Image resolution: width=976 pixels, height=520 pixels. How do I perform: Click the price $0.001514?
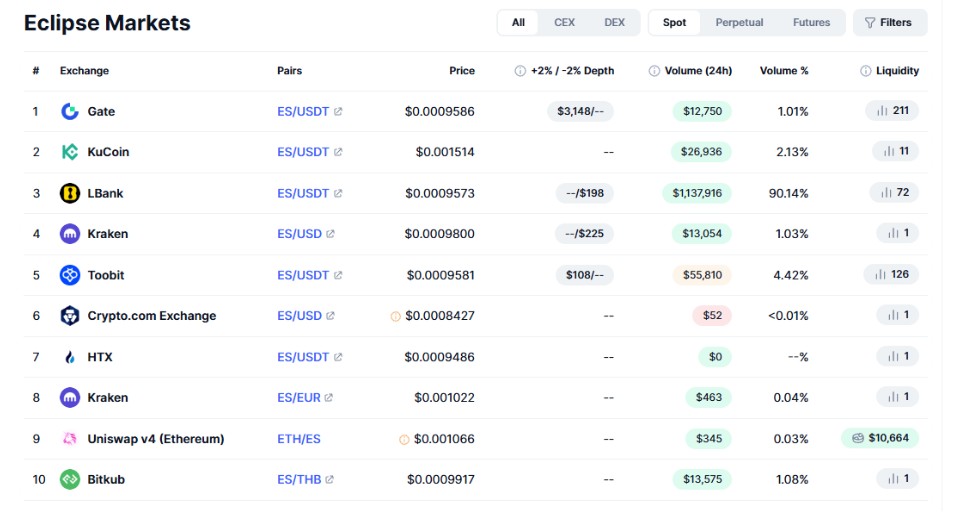tap(445, 152)
